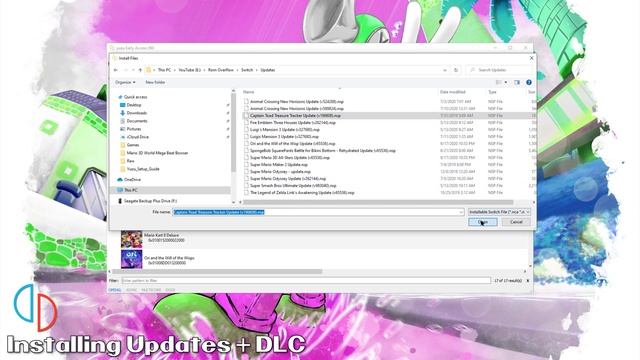Click Switch in the address breadcrumb

click(247, 70)
